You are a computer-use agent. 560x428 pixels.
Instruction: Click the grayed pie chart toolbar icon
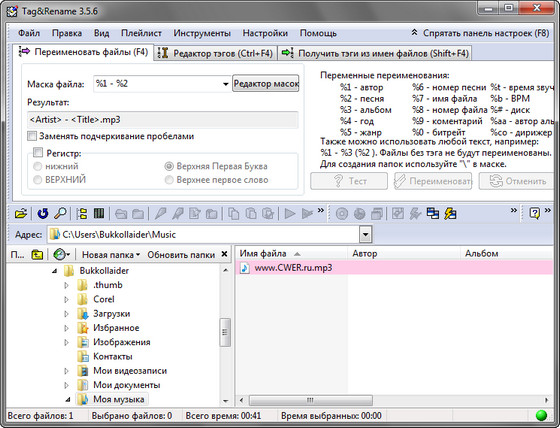[359, 214]
